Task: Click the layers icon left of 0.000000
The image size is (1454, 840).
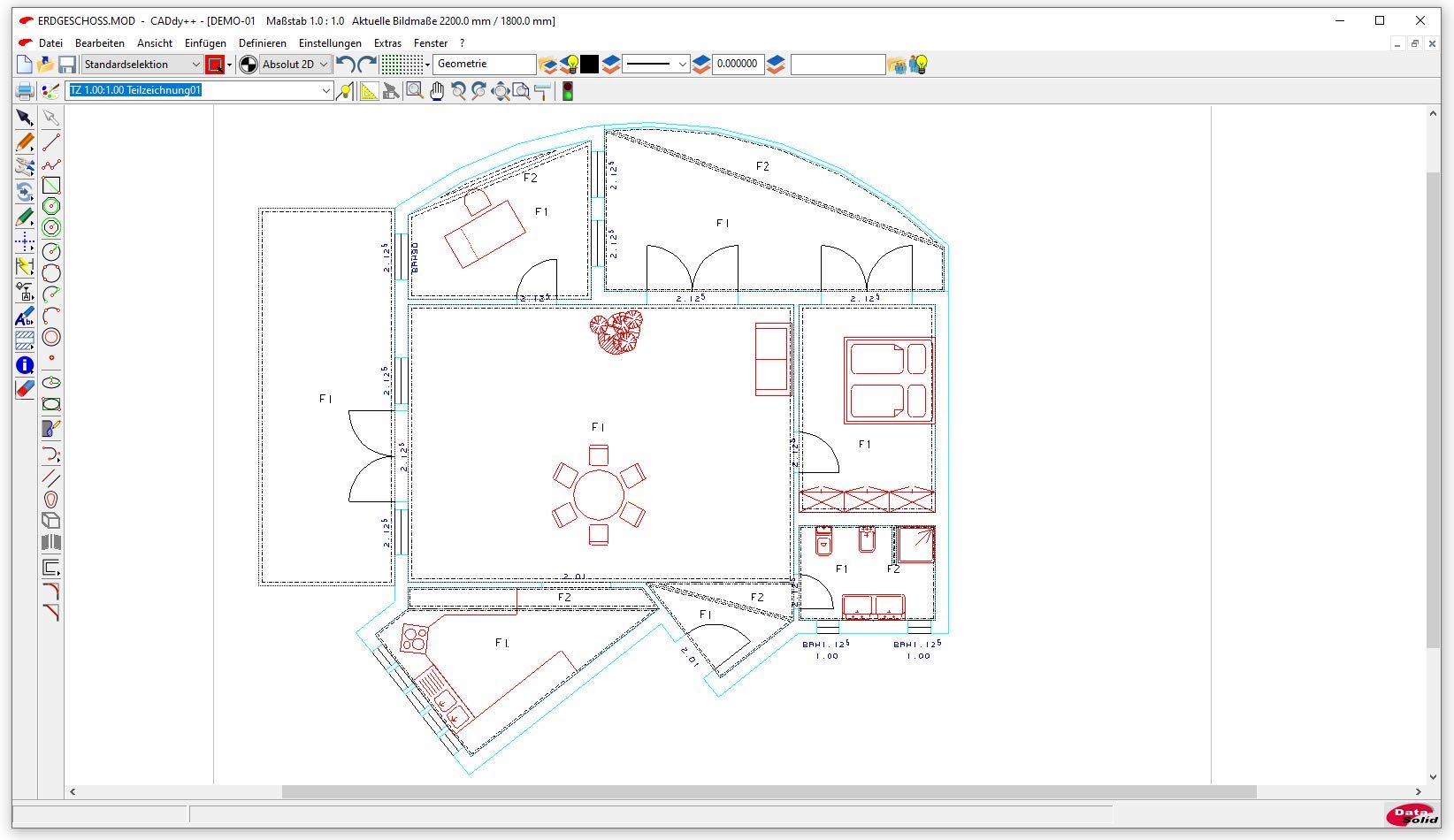Action: (701, 65)
